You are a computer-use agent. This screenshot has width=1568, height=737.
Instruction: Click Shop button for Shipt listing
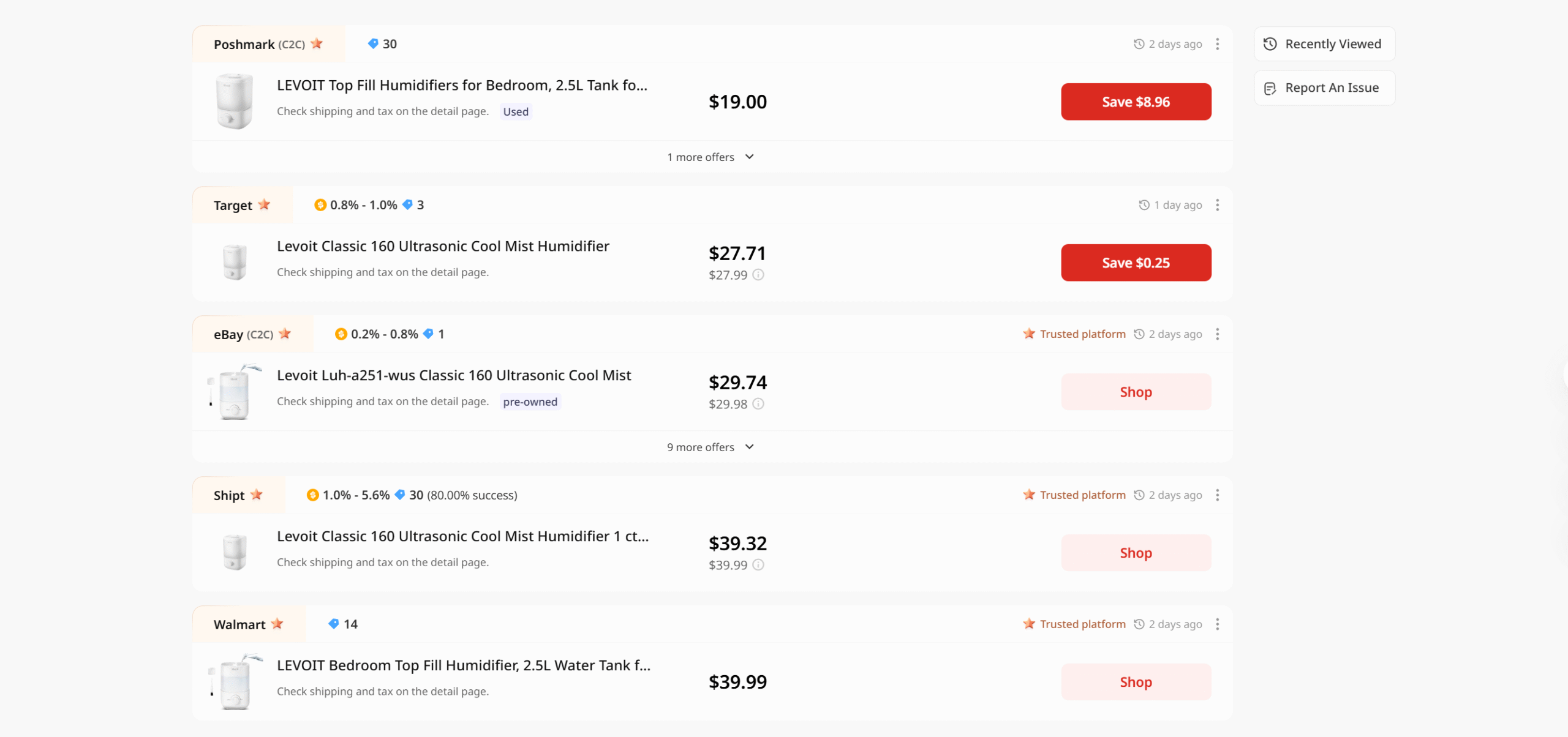point(1136,553)
